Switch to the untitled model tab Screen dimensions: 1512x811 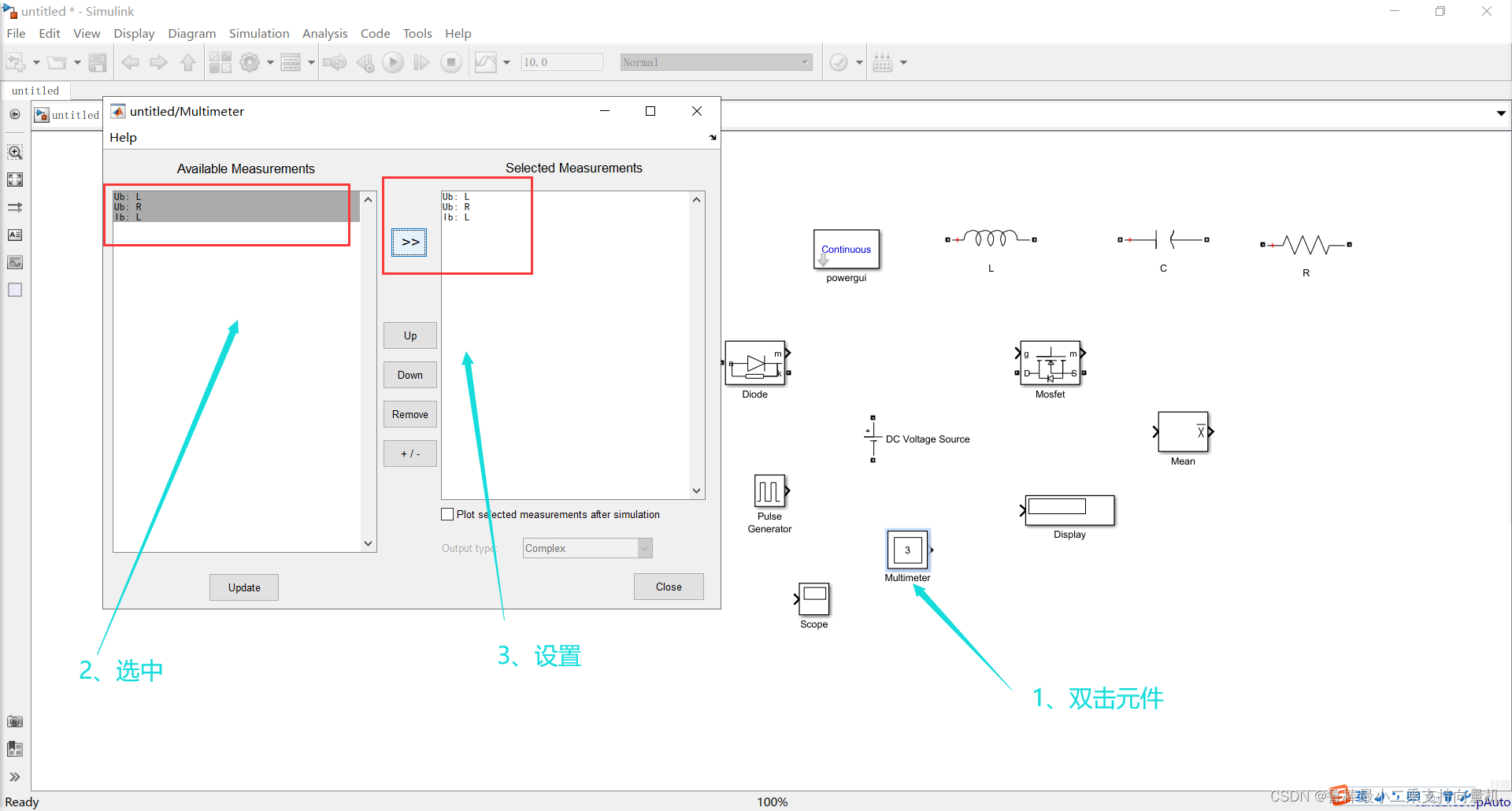coord(35,91)
